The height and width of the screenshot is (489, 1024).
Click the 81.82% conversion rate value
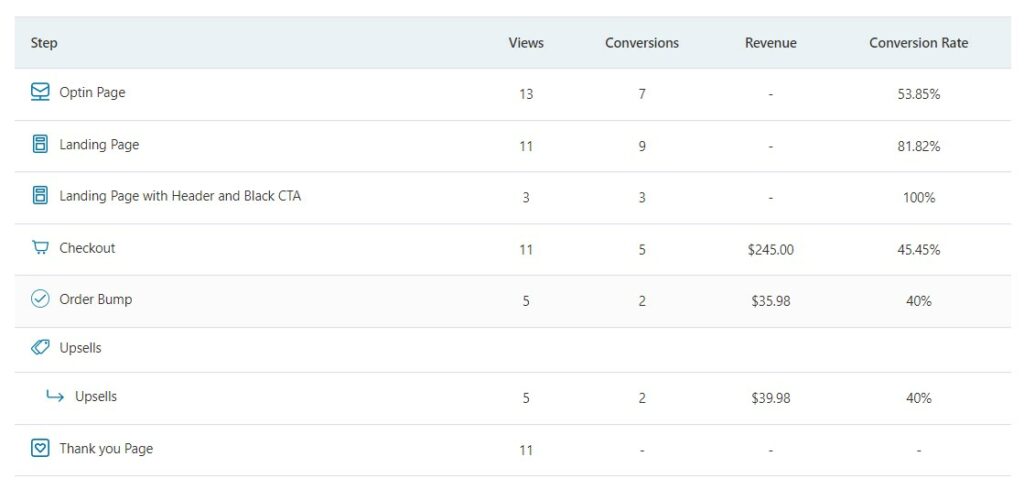click(918, 146)
